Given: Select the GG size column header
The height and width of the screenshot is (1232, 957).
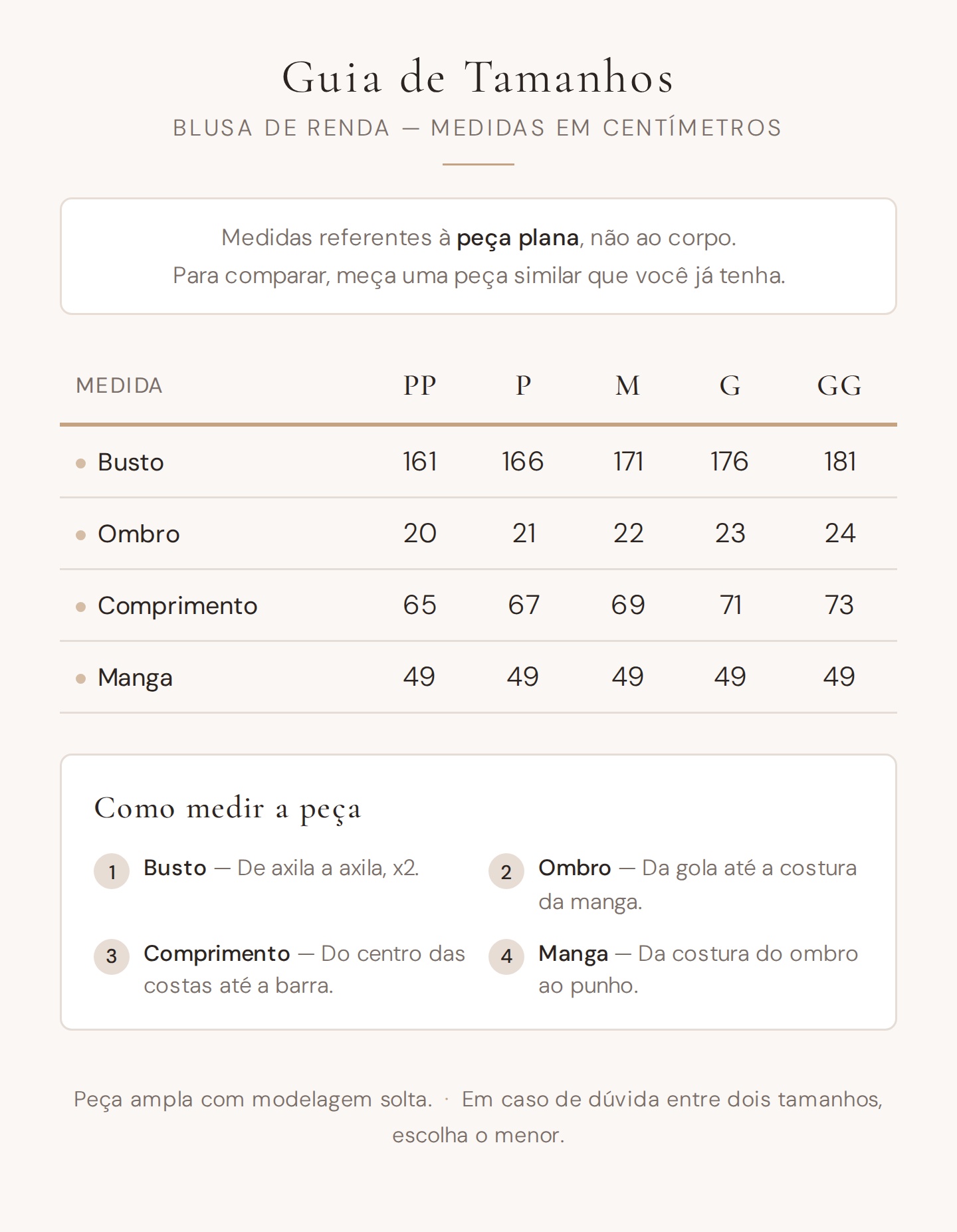Looking at the screenshot, I should [839, 385].
